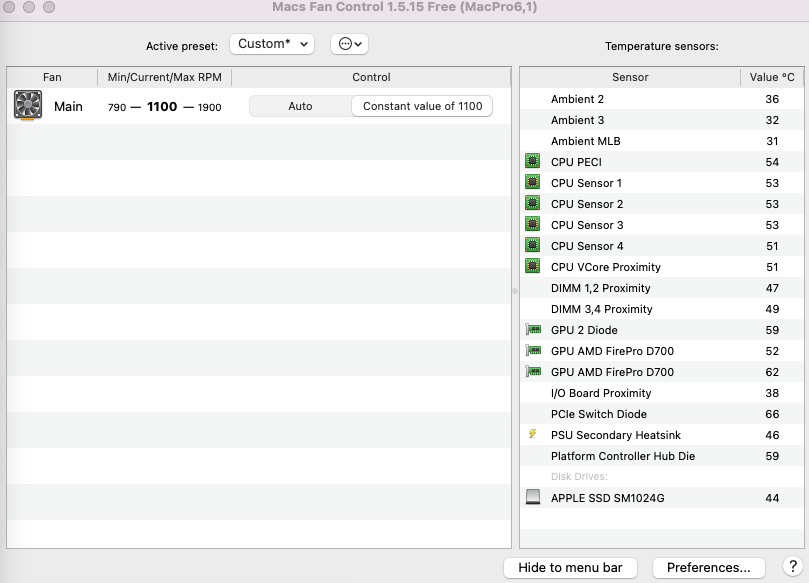Image resolution: width=809 pixels, height=583 pixels.
Task: Open the ellipsis preset options menu
Action: 349,44
